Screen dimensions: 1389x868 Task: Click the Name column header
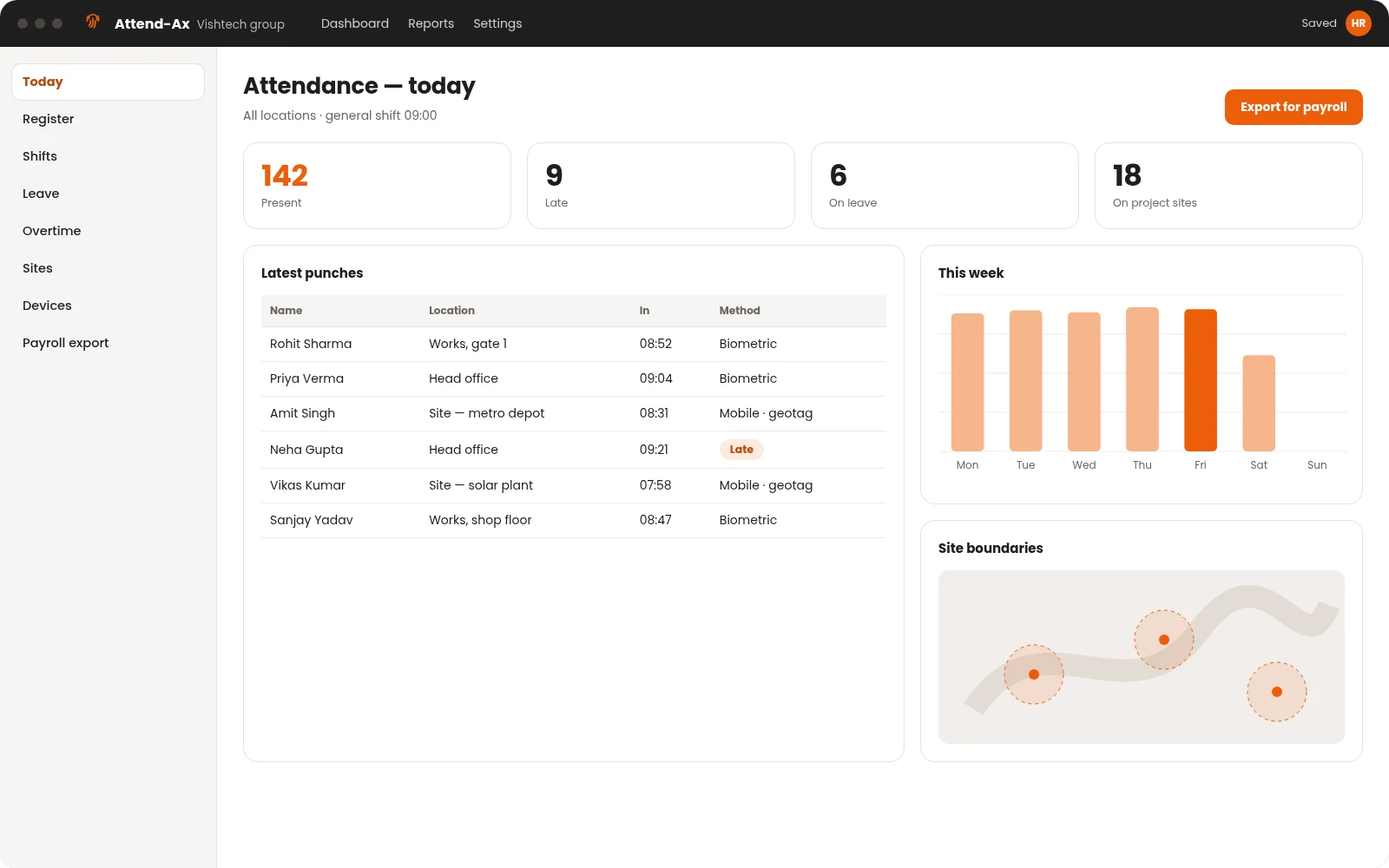point(286,311)
